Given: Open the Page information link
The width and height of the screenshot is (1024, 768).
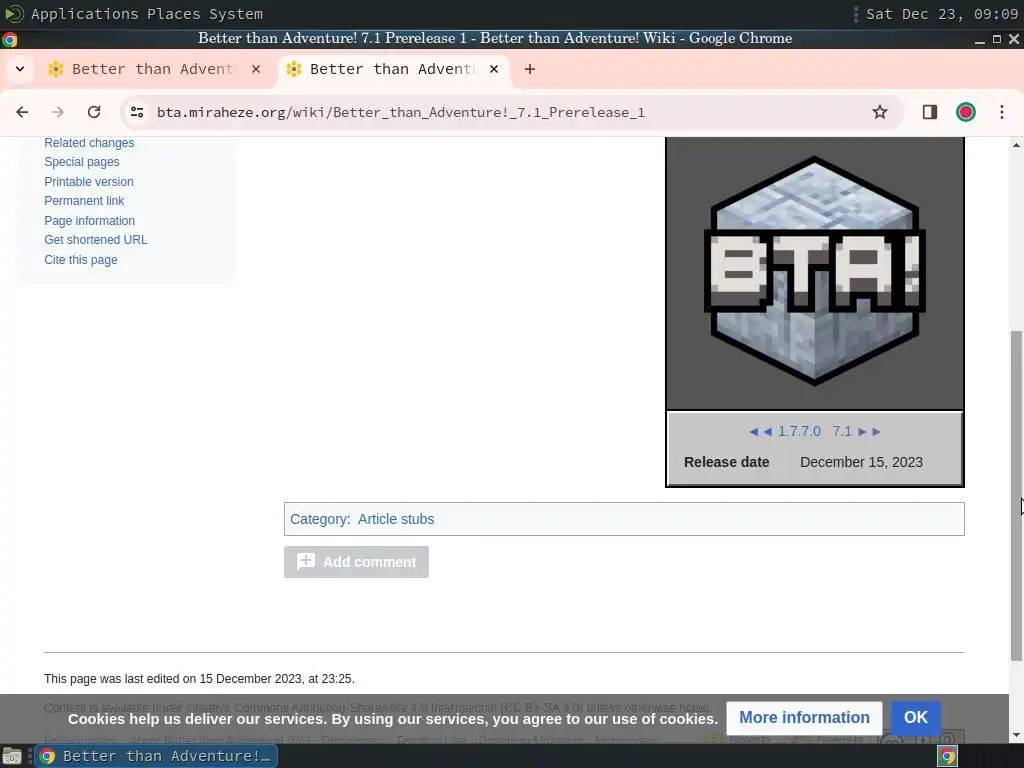Looking at the screenshot, I should pyautogui.click(x=89, y=221).
